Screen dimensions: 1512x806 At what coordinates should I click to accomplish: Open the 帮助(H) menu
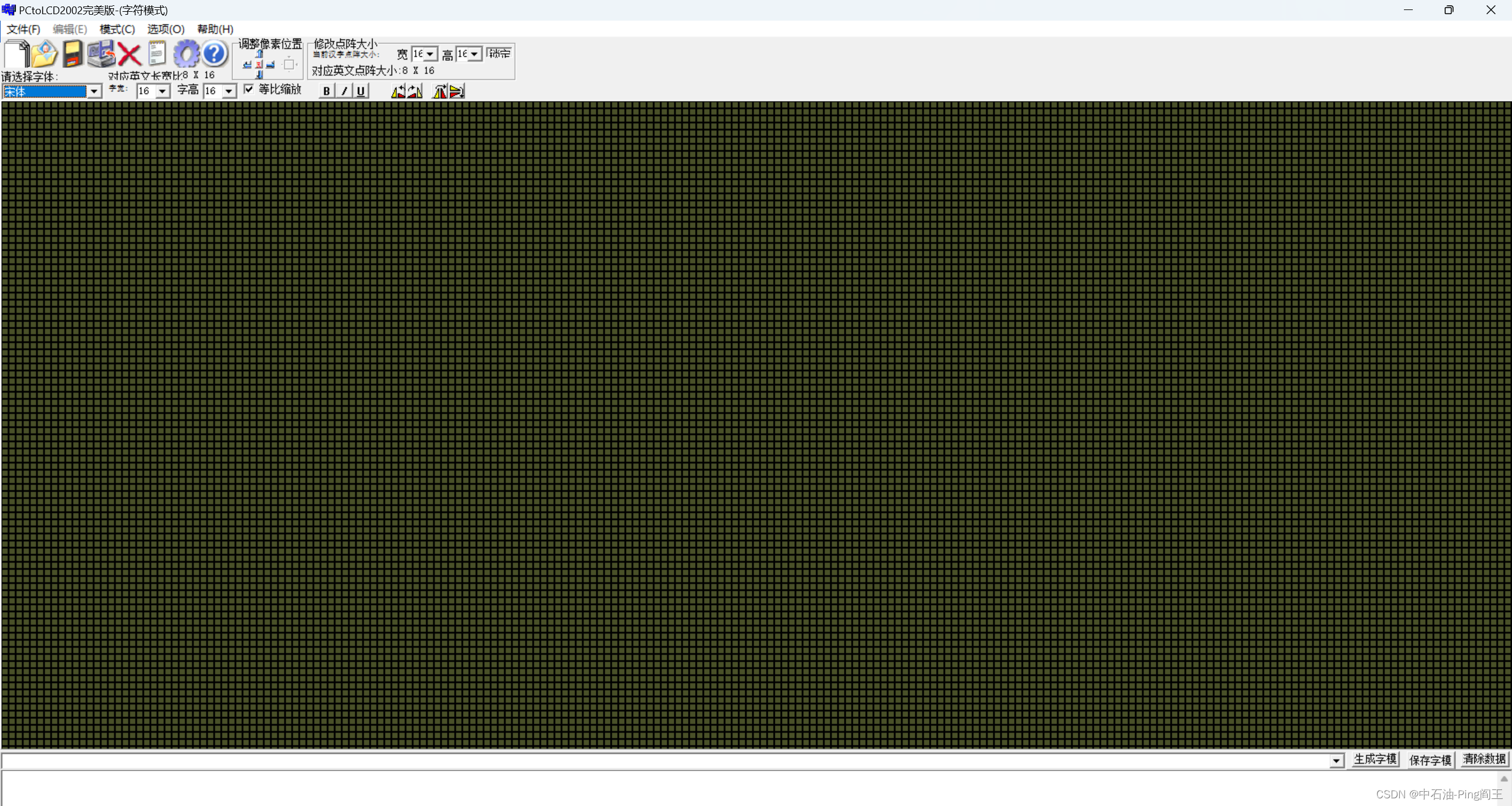tap(215, 29)
